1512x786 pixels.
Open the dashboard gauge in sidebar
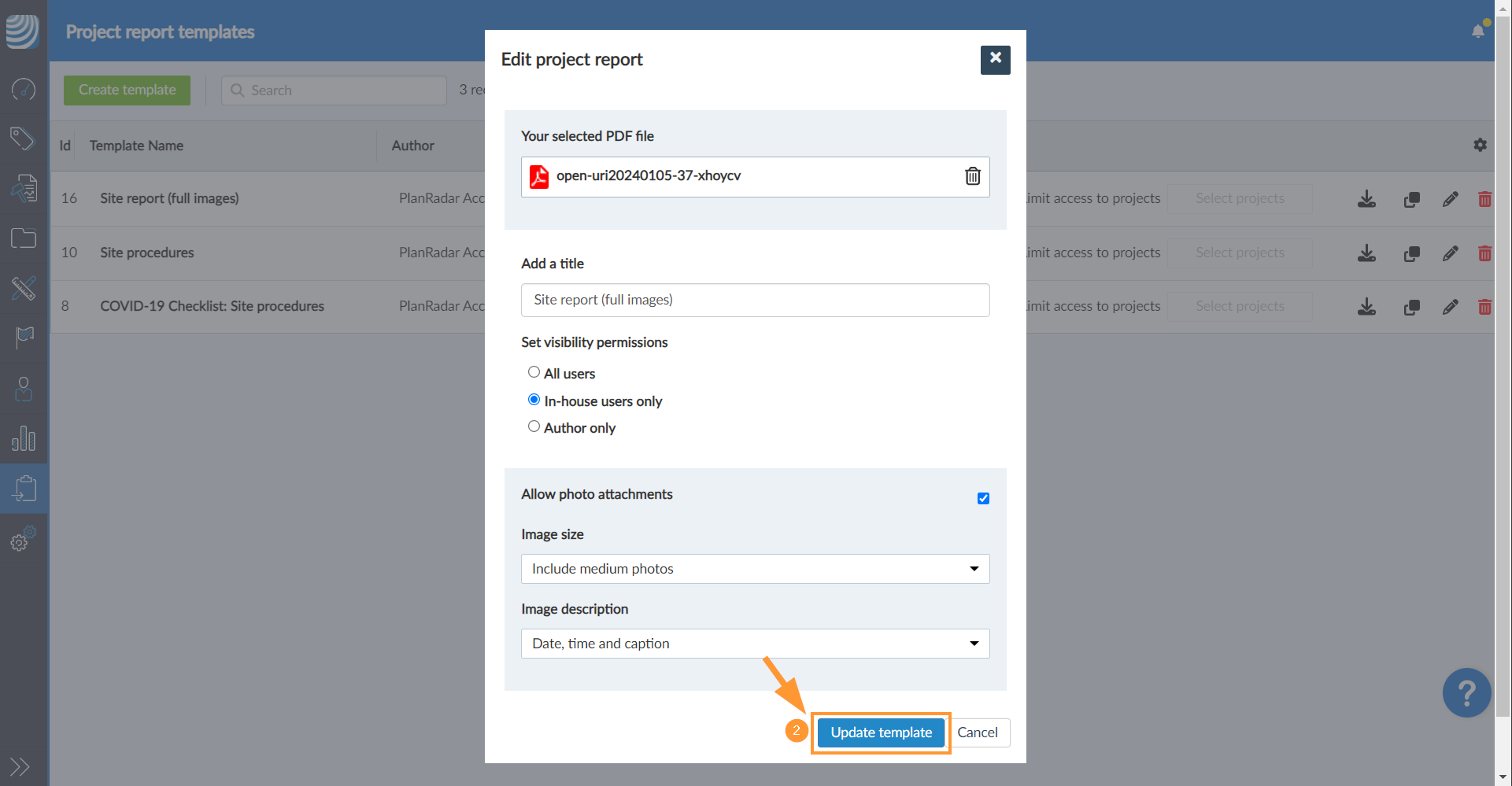pos(24,89)
